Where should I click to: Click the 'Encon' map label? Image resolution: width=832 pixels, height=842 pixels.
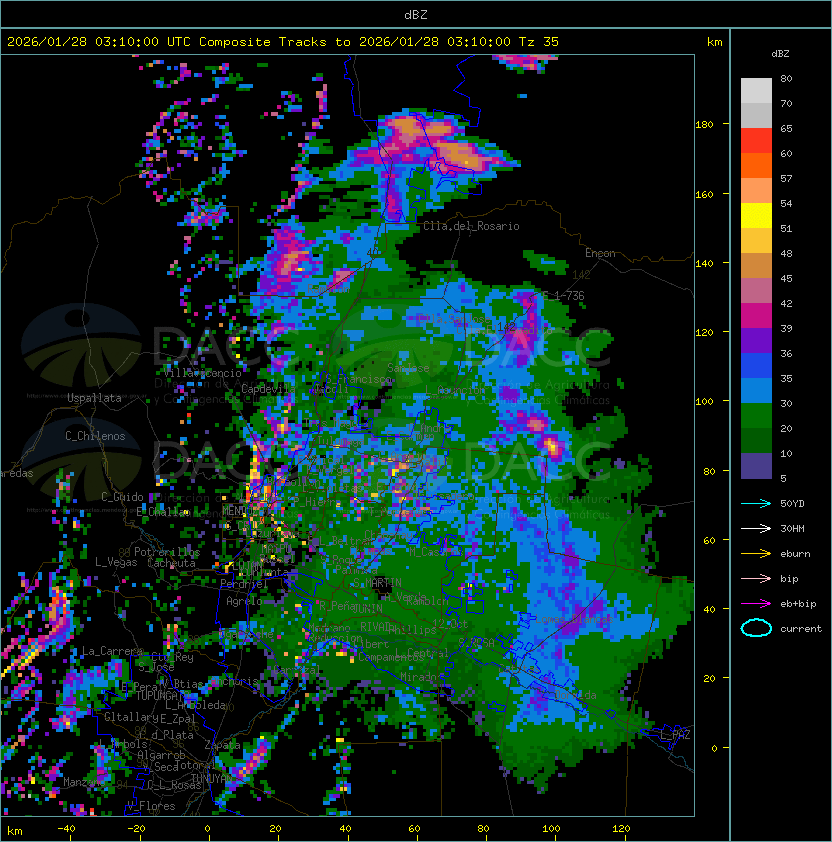(x=600, y=253)
